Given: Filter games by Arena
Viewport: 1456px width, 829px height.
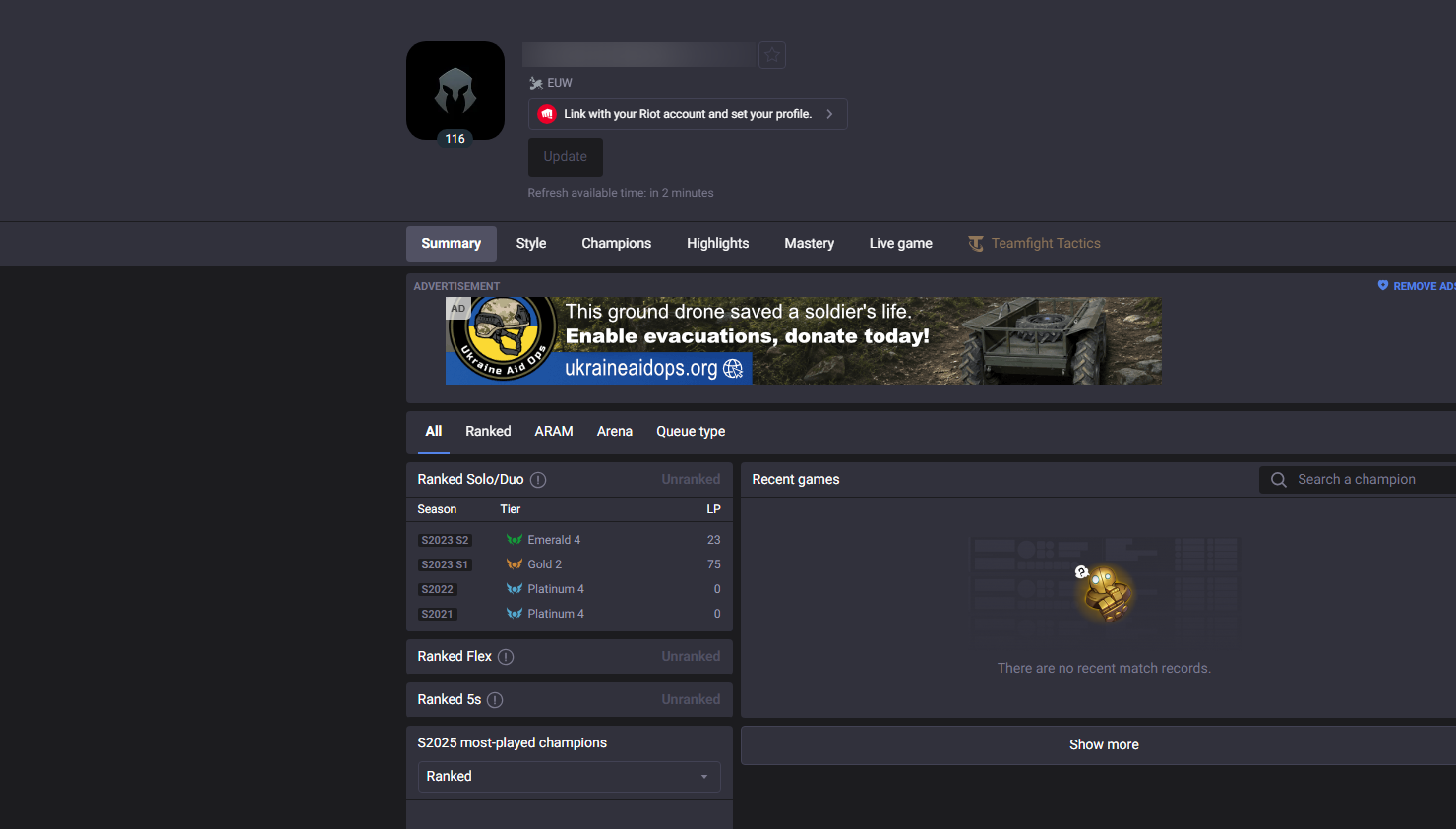Looking at the screenshot, I should coord(615,432).
